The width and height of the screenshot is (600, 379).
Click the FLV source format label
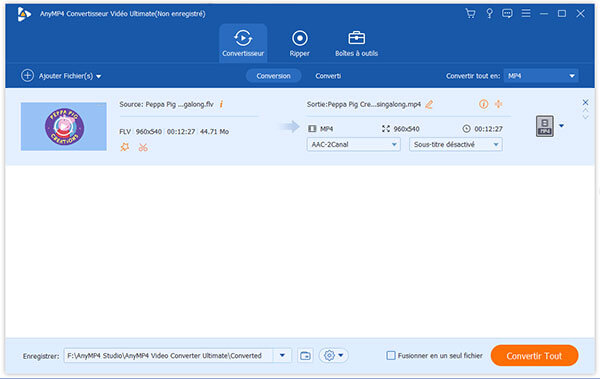pyautogui.click(x=125, y=132)
